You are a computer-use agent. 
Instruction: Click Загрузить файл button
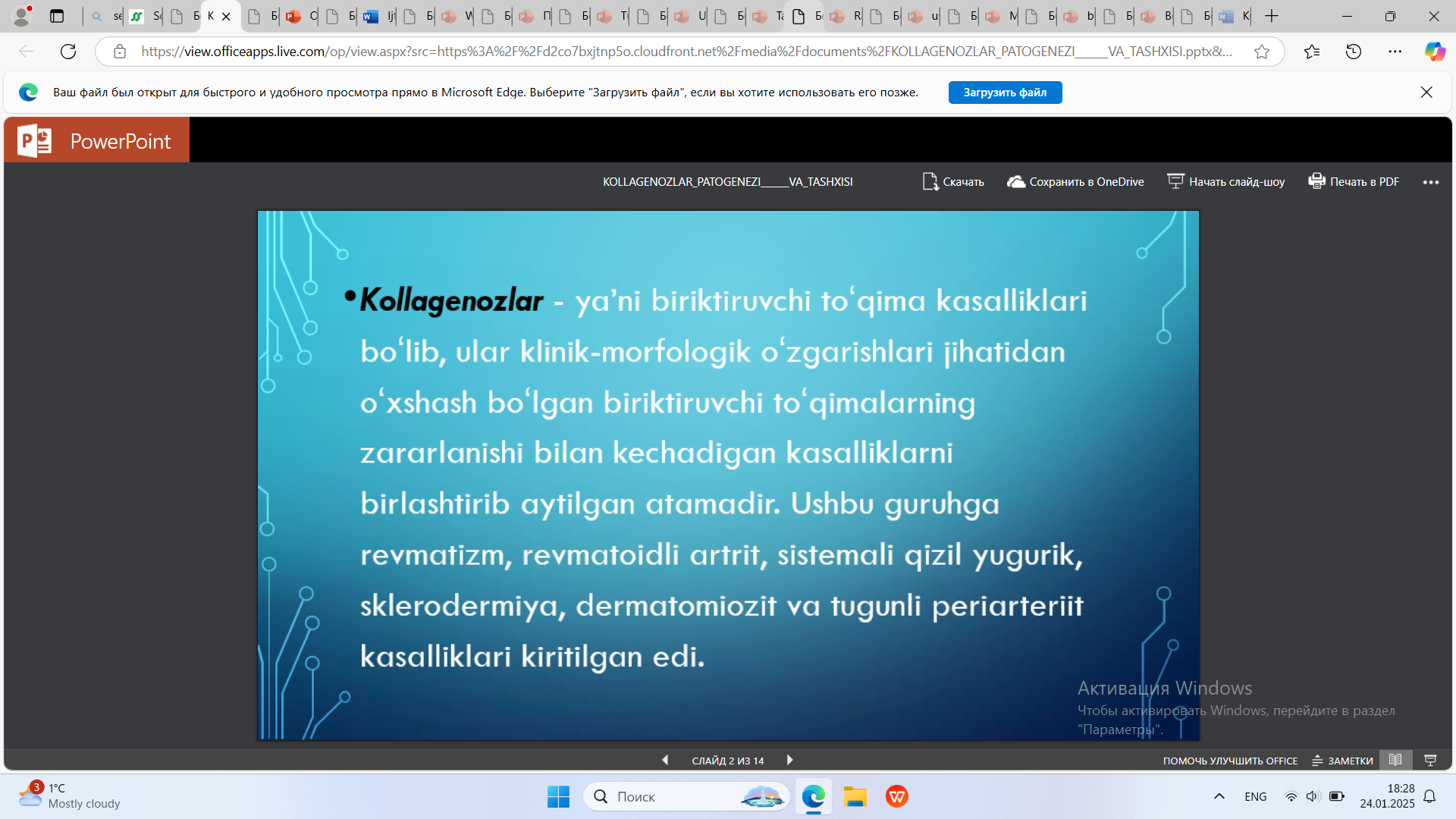point(1005,93)
